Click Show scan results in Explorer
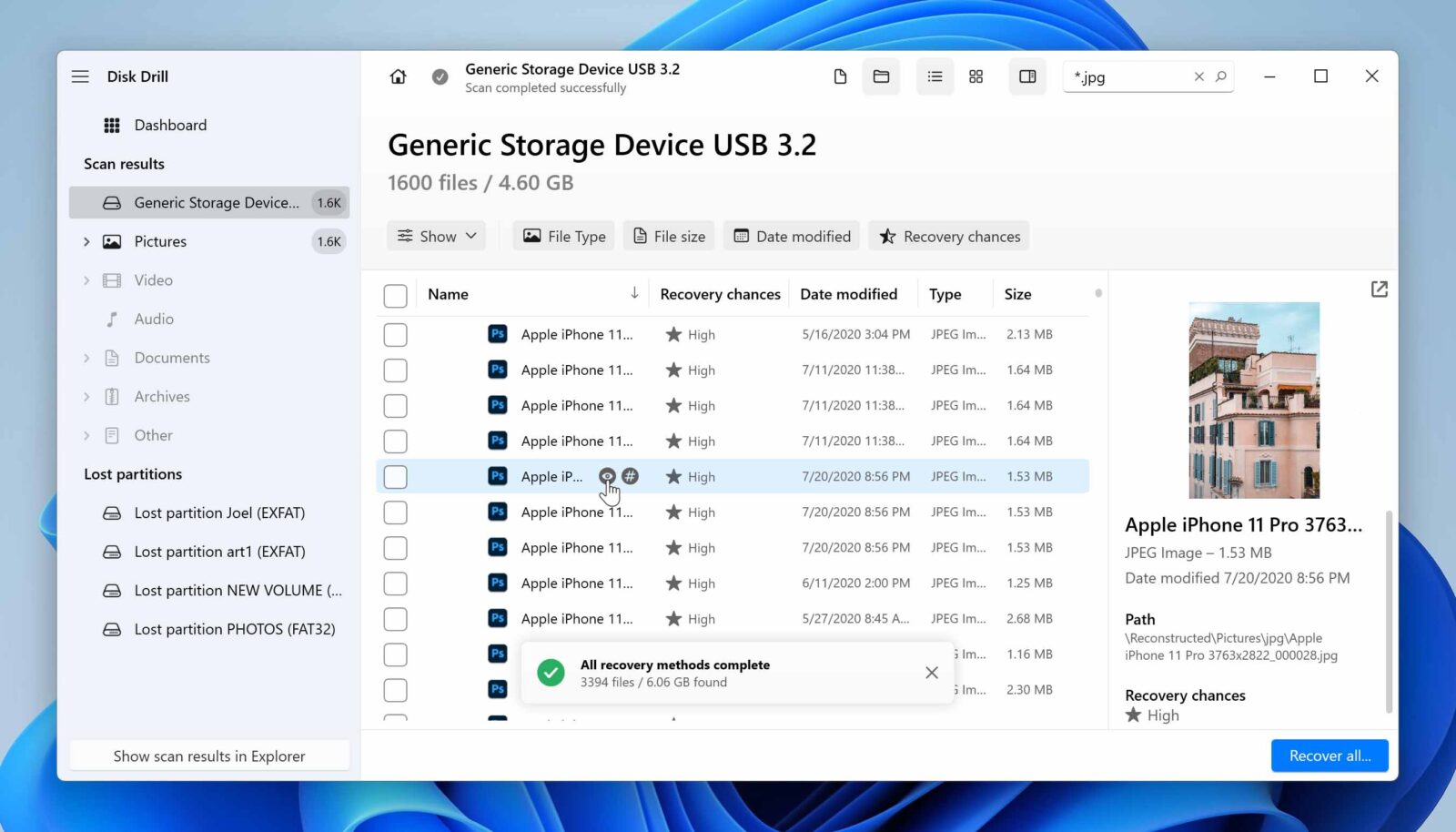The height and width of the screenshot is (832, 1456). pos(209,755)
